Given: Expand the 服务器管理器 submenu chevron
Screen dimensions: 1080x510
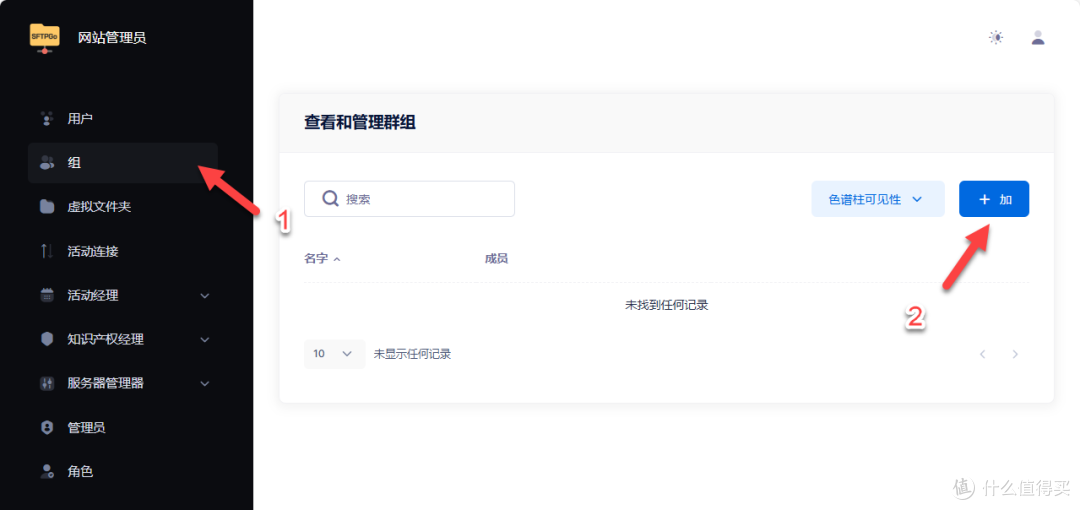Looking at the screenshot, I should point(205,384).
